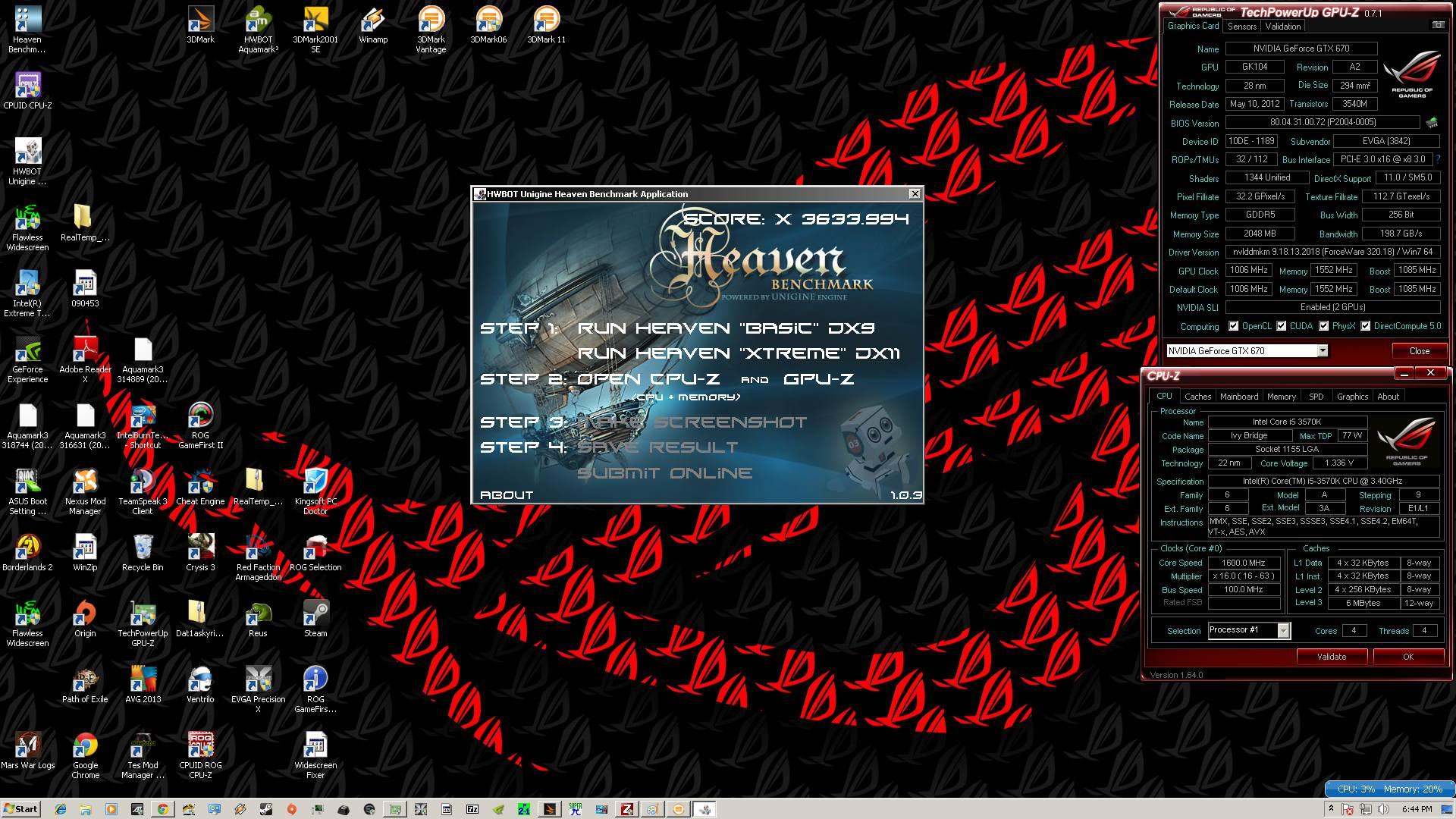Run Heaven "Xtreme" DX11 benchmark
The width and height of the screenshot is (1456, 819).
click(739, 353)
